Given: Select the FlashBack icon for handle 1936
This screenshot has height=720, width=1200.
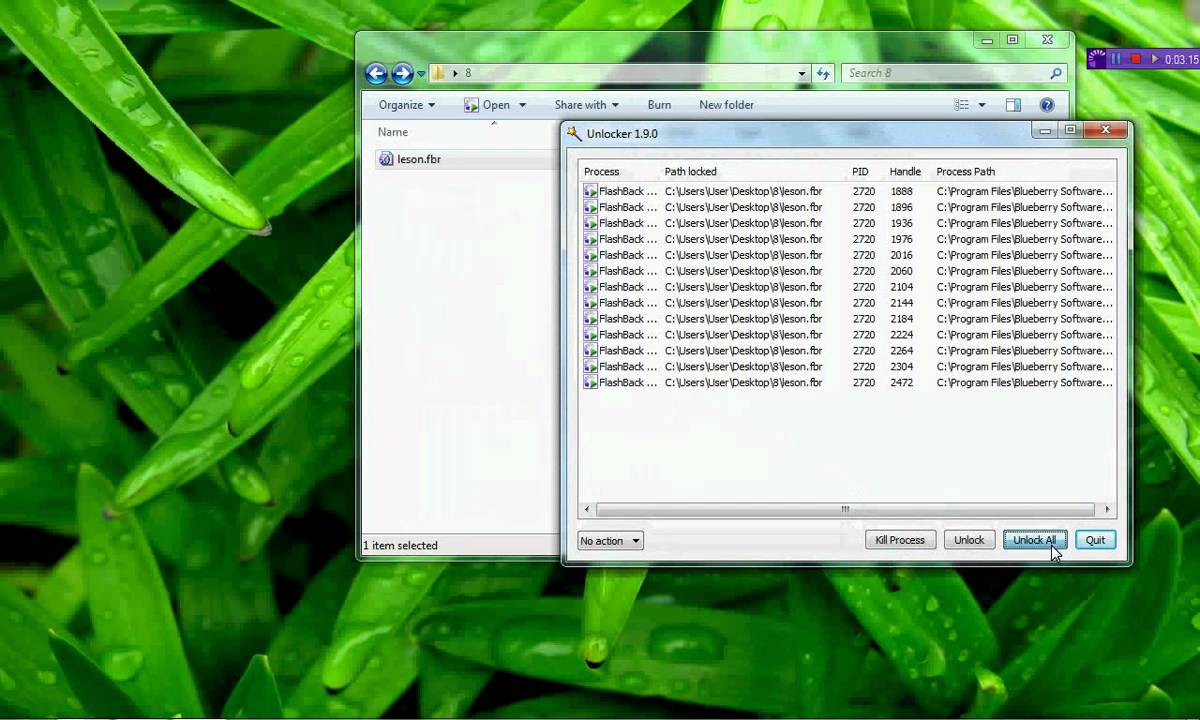Looking at the screenshot, I should [x=590, y=223].
